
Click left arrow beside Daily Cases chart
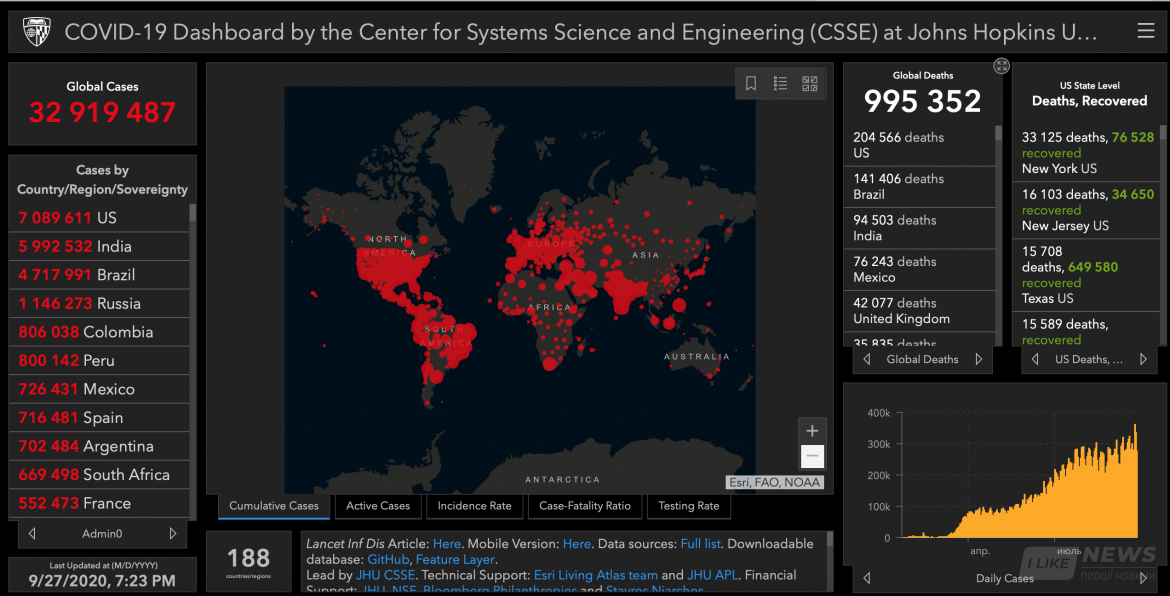point(866,578)
